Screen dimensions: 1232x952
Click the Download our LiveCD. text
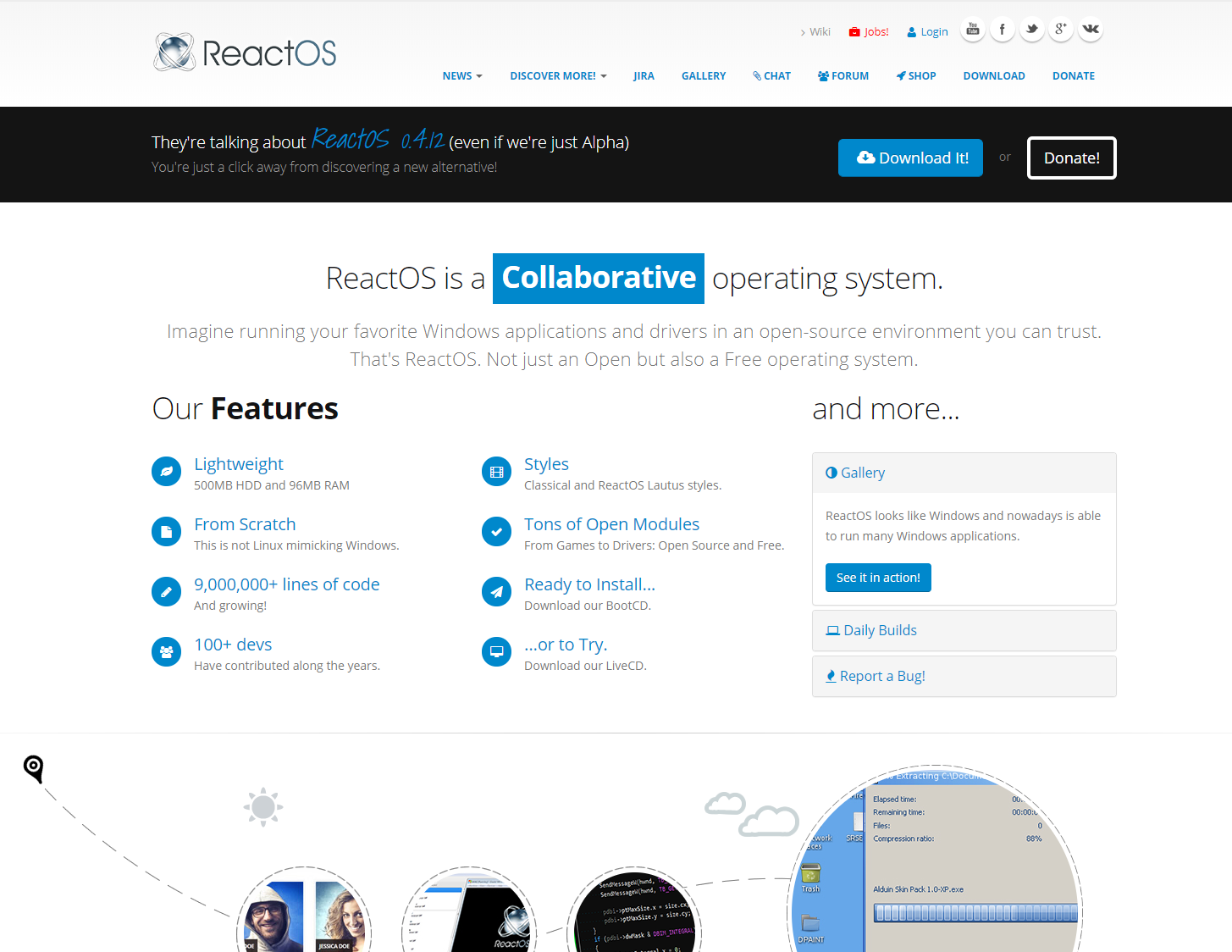(x=585, y=666)
